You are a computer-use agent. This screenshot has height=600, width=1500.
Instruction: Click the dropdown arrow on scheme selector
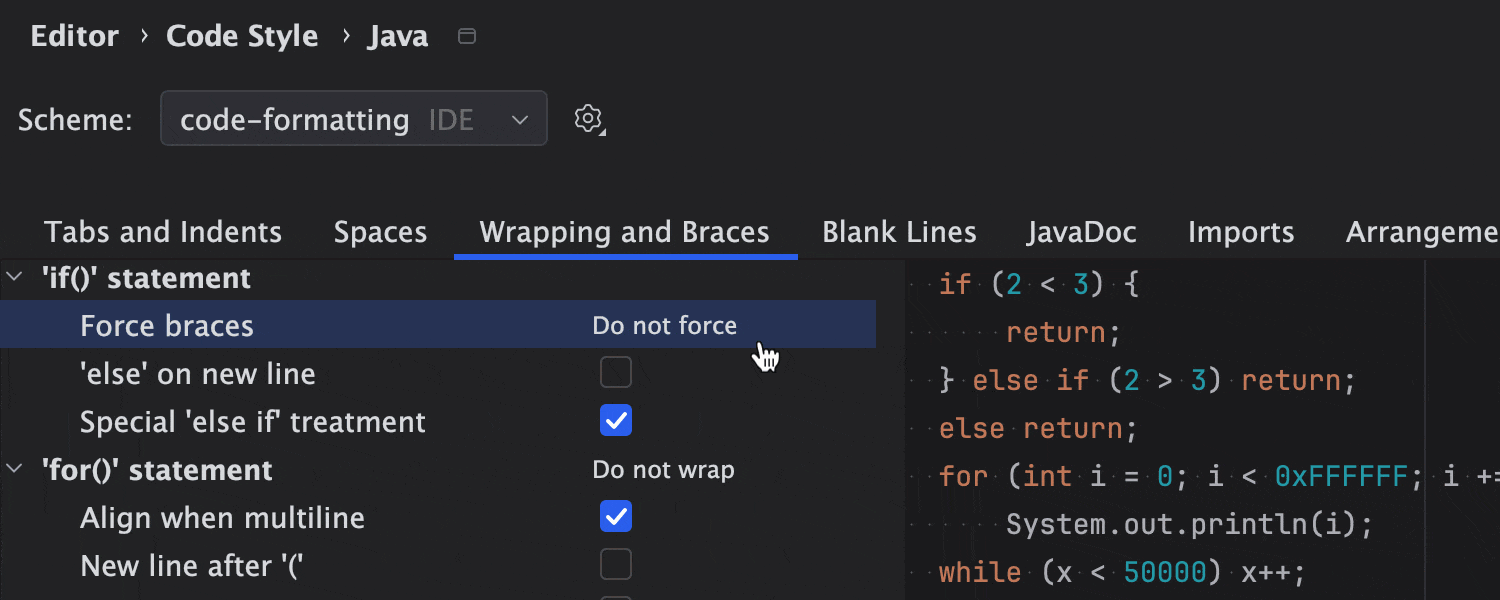pyautogui.click(x=520, y=118)
